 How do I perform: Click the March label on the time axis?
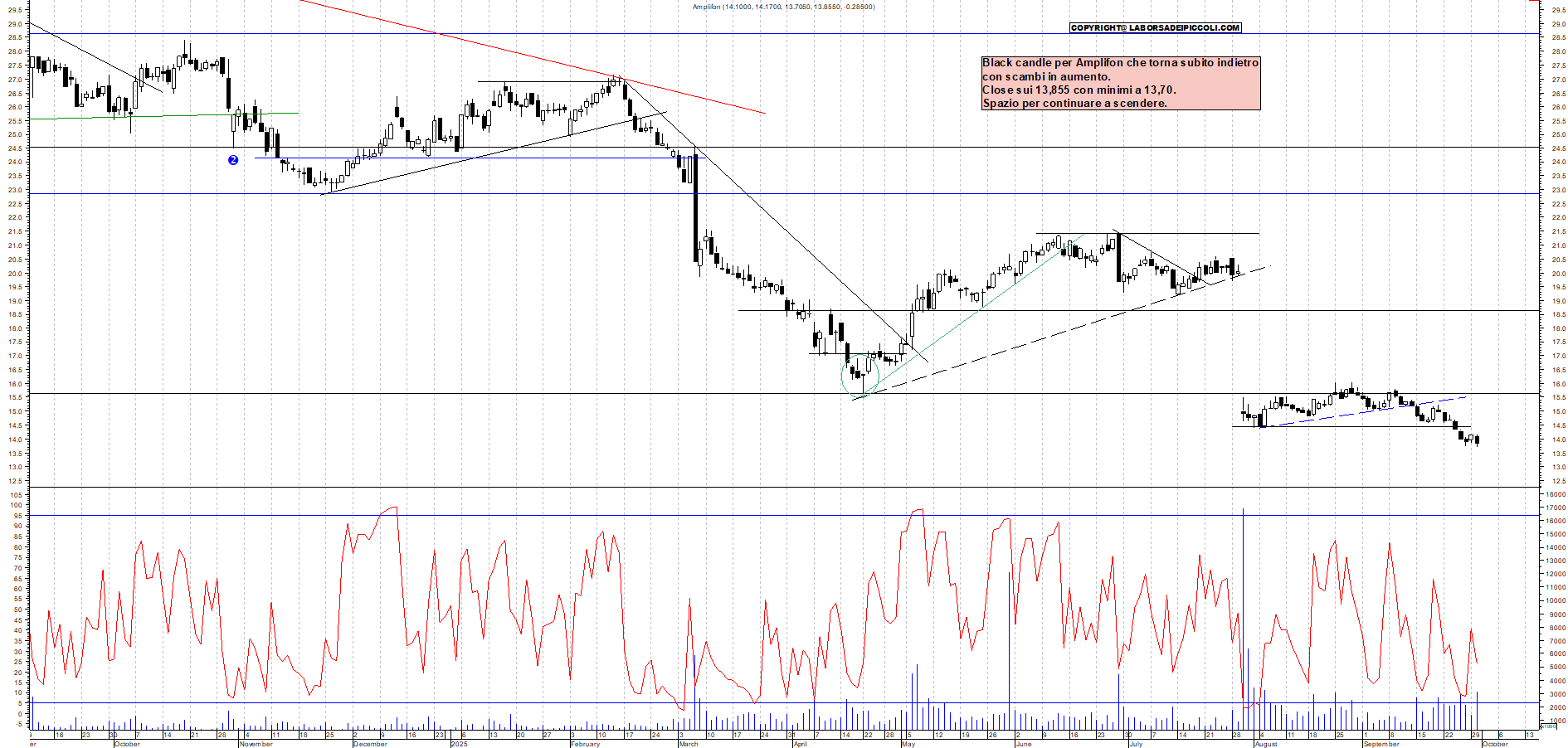tap(689, 744)
